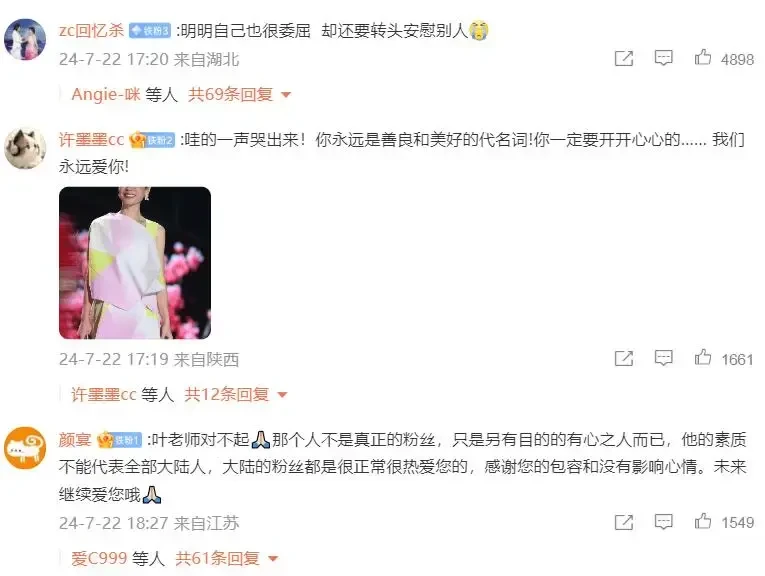
Task: Reply to the 颜宴 comment
Action: [x=664, y=522]
